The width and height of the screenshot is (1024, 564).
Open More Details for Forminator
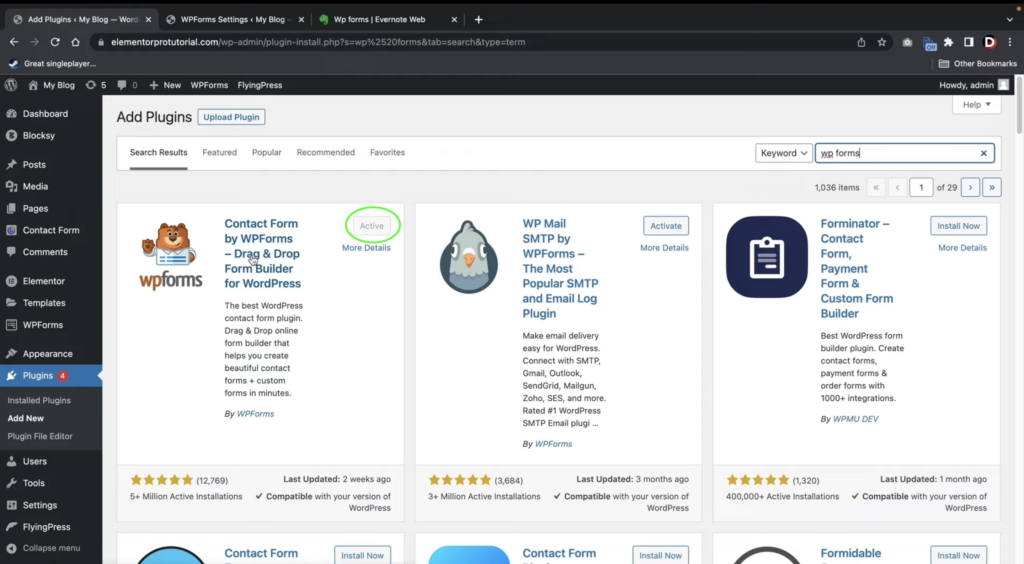962,247
